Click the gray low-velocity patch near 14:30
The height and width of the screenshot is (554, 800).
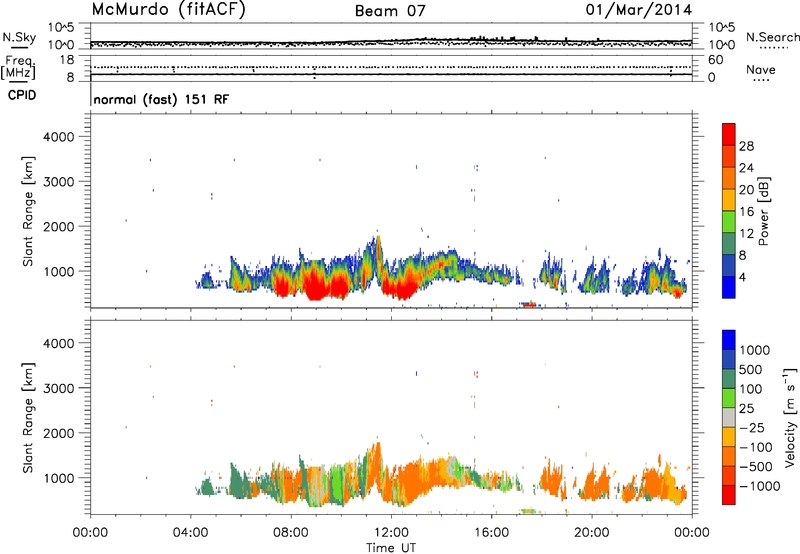(x=452, y=467)
